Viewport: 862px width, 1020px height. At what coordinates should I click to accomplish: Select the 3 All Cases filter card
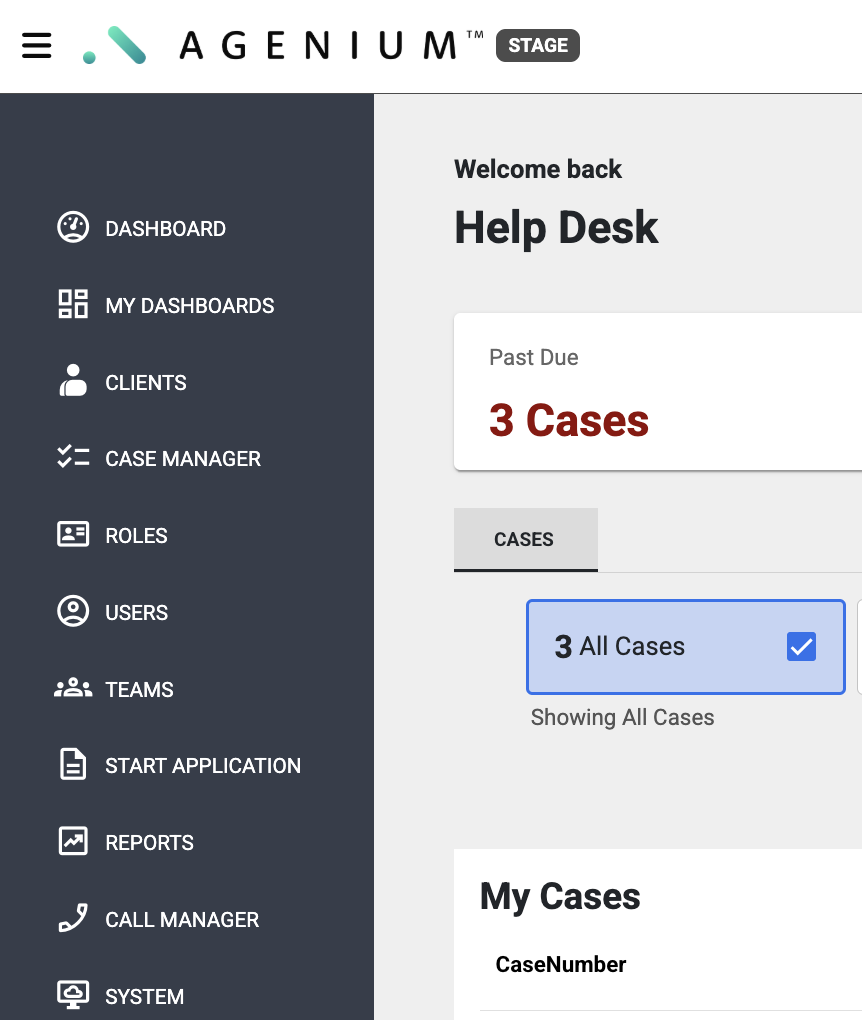(660, 647)
